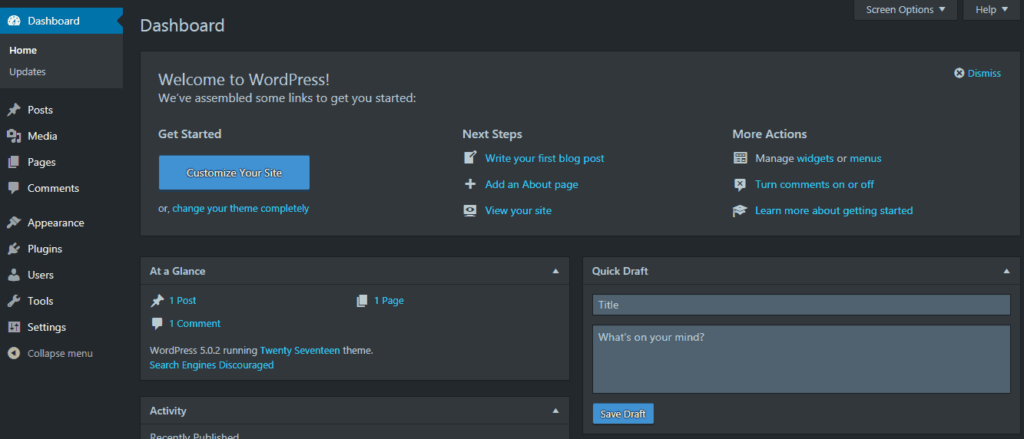Collapse the Quick Draft widget

click(x=1006, y=271)
